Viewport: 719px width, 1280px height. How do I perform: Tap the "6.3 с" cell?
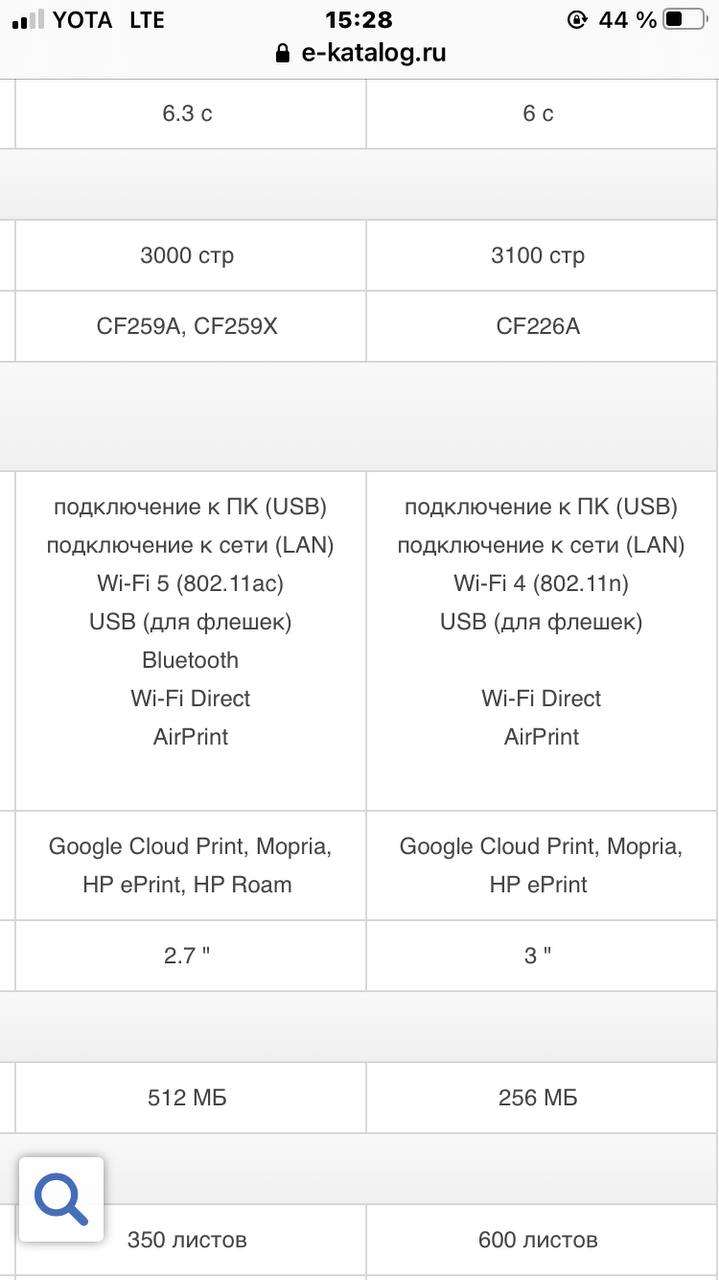tap(187, 113)
